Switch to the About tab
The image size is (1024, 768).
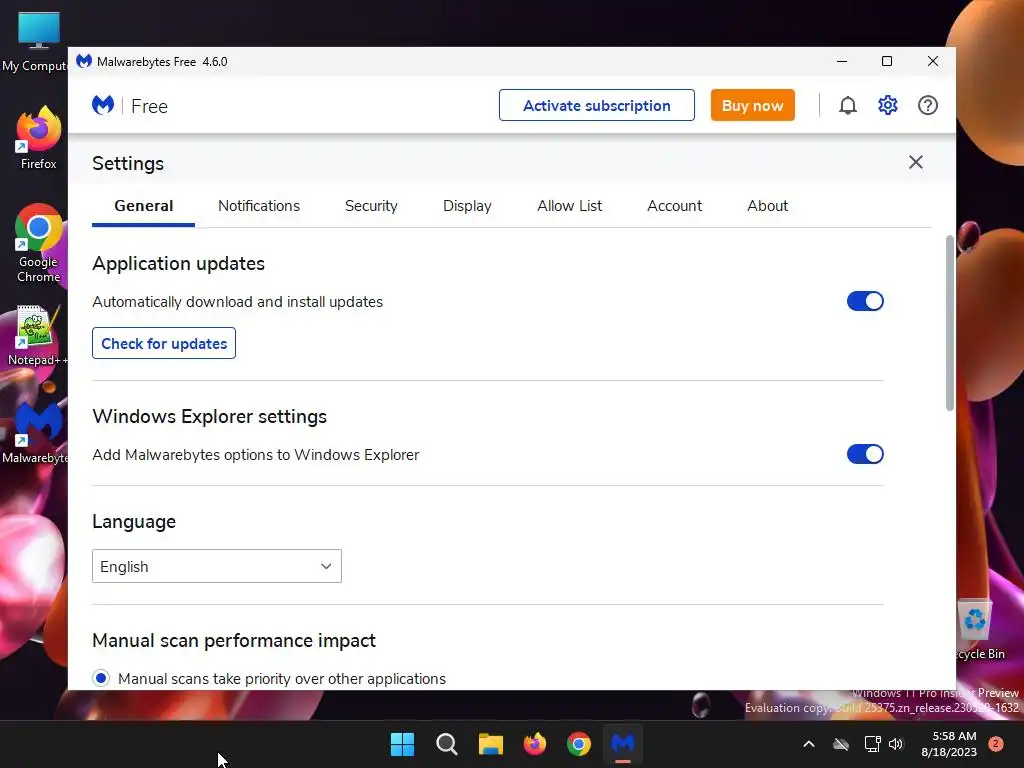tap(767, 206)
